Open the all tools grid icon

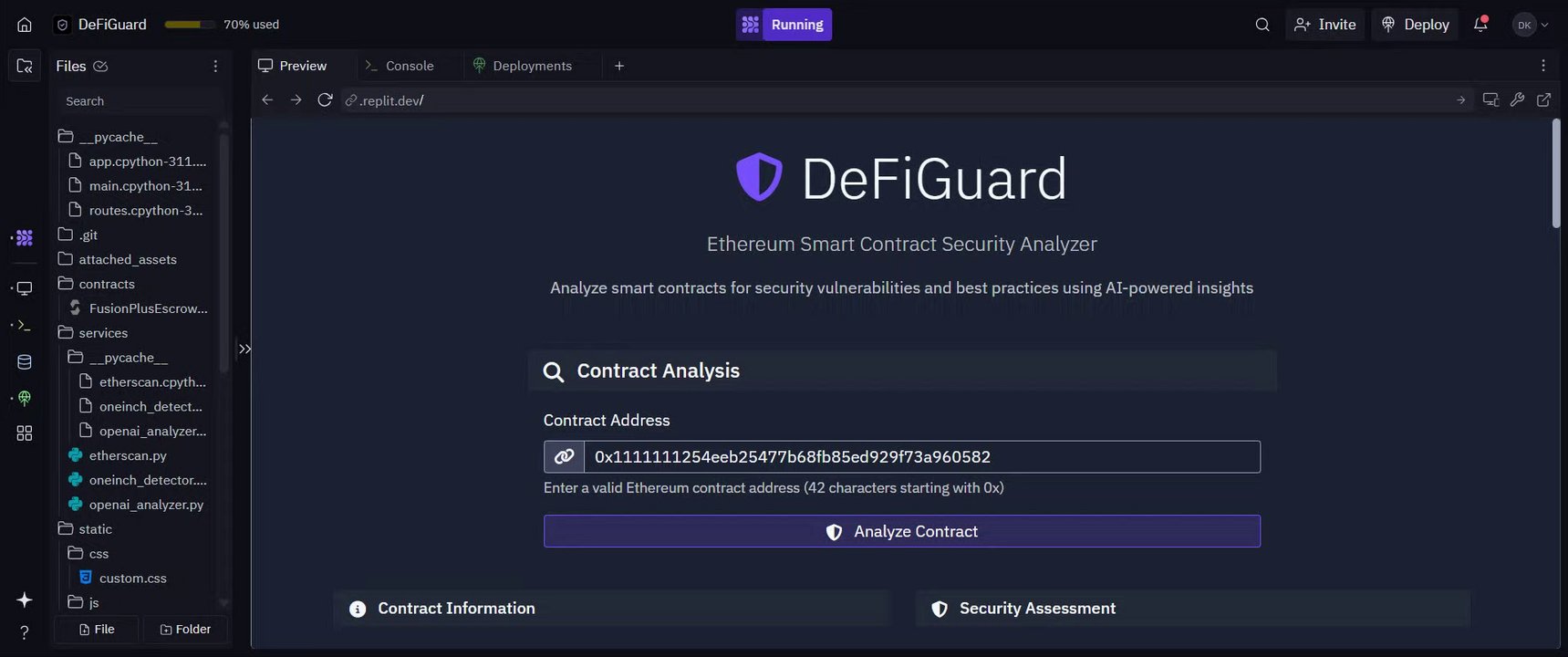25,433
